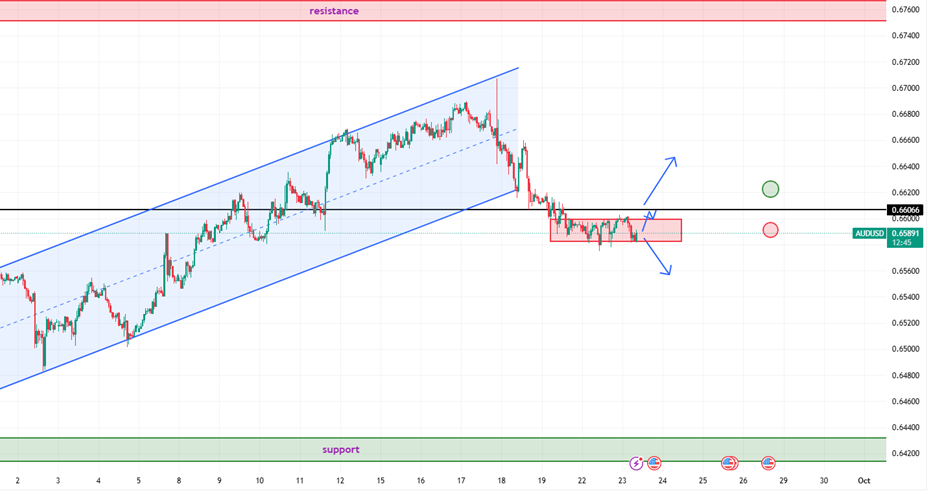
Task: Click the 12:45 candle countdown timer
Action: 902,242
